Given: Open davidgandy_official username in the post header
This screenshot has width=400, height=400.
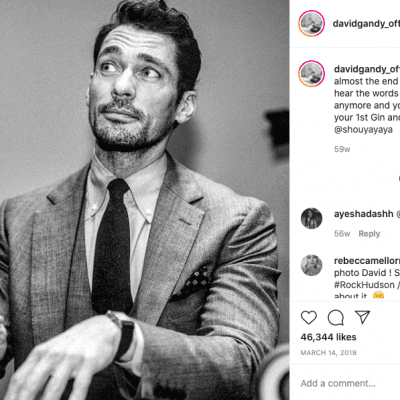Looking at the screenshot, I should click(366, 23).
